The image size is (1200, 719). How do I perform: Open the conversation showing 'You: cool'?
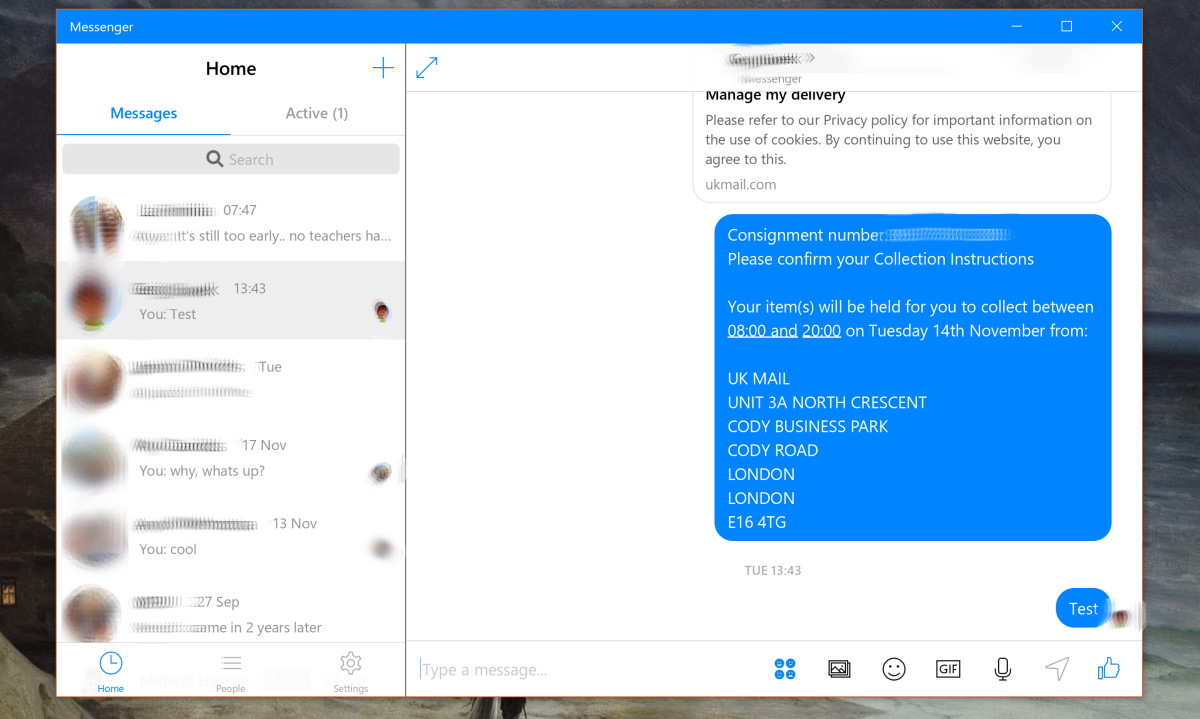click(231, 536)
